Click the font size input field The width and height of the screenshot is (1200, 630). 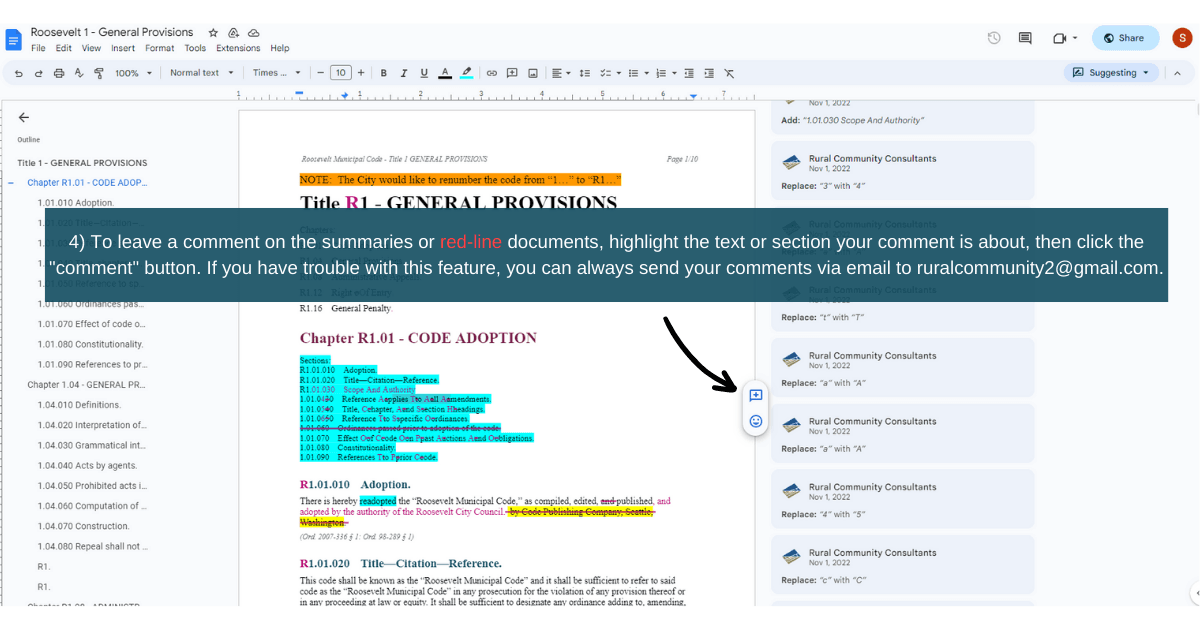340,73
